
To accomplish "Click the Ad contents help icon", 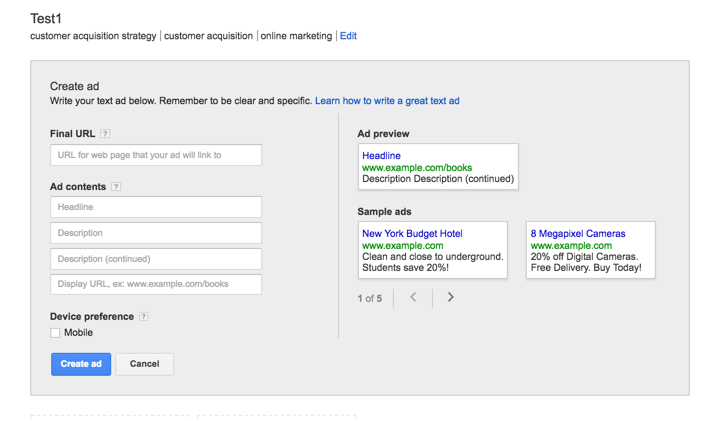I will click(x=116, y=187).
